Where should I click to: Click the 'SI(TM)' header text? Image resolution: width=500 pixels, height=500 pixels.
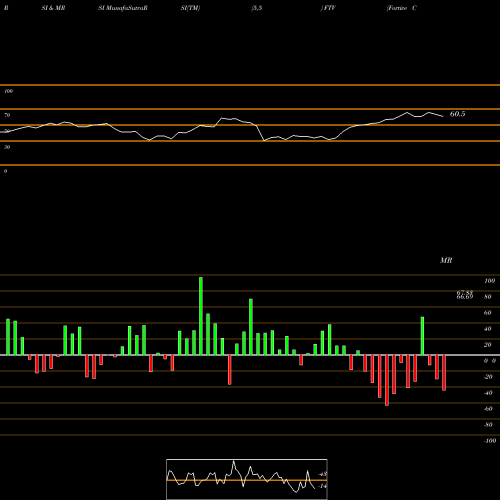pos(190,8)
